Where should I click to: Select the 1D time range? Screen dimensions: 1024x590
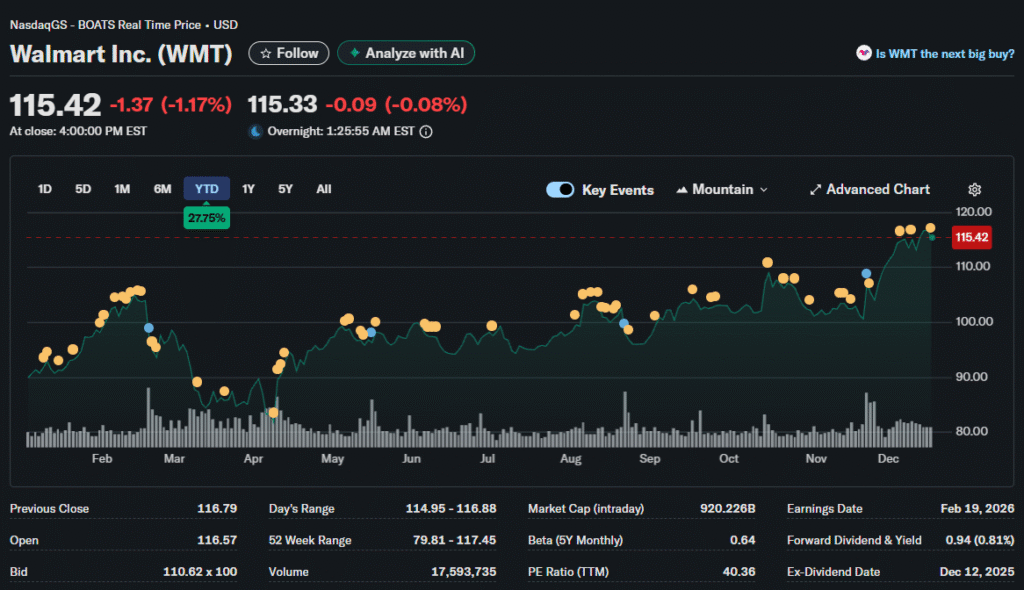[x=45, y=189]
